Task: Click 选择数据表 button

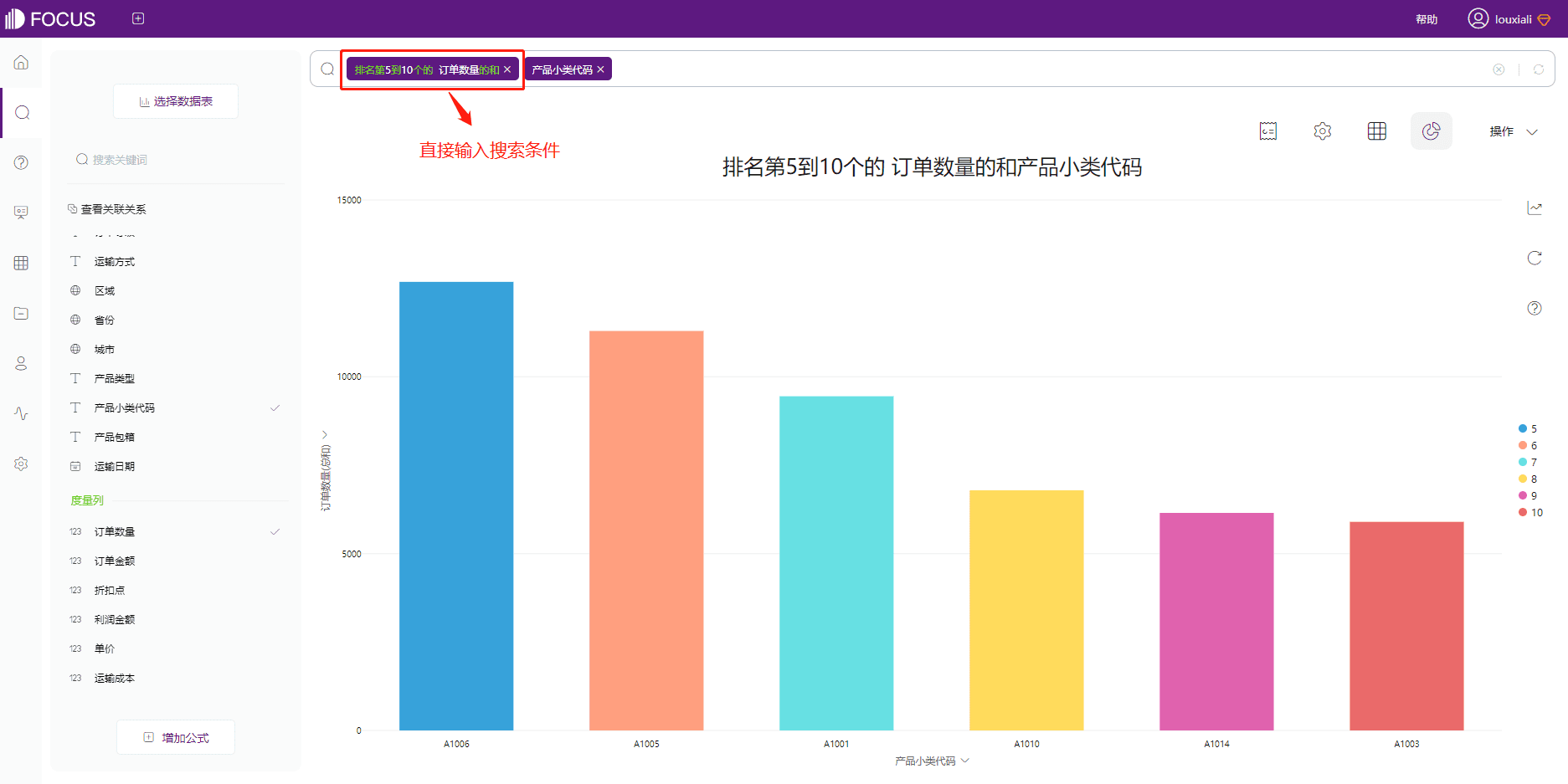Action: (176, 101)
